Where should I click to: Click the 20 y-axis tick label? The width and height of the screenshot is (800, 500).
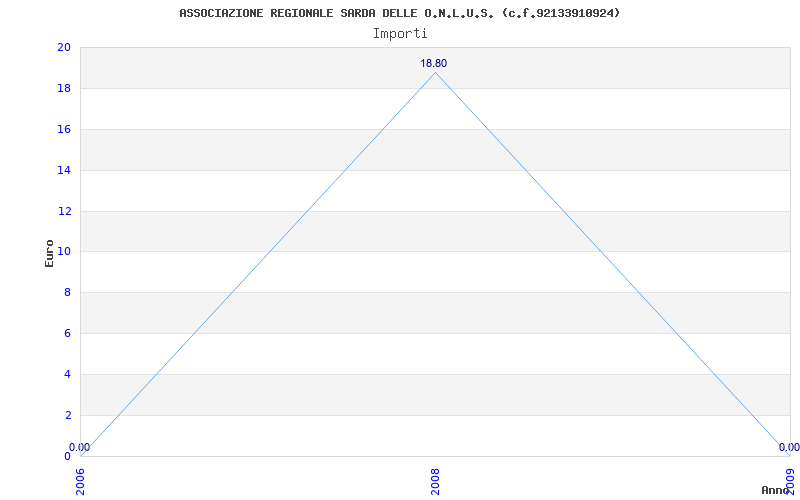pyautogui.click(x=64, y=47)
